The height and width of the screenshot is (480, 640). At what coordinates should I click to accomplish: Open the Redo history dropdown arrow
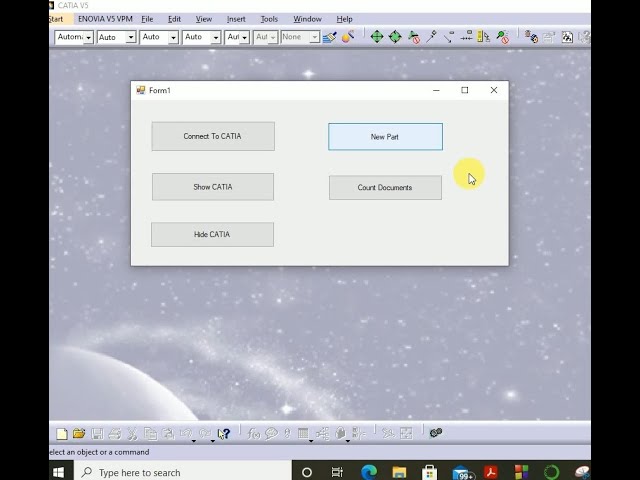tap(213, 441)
